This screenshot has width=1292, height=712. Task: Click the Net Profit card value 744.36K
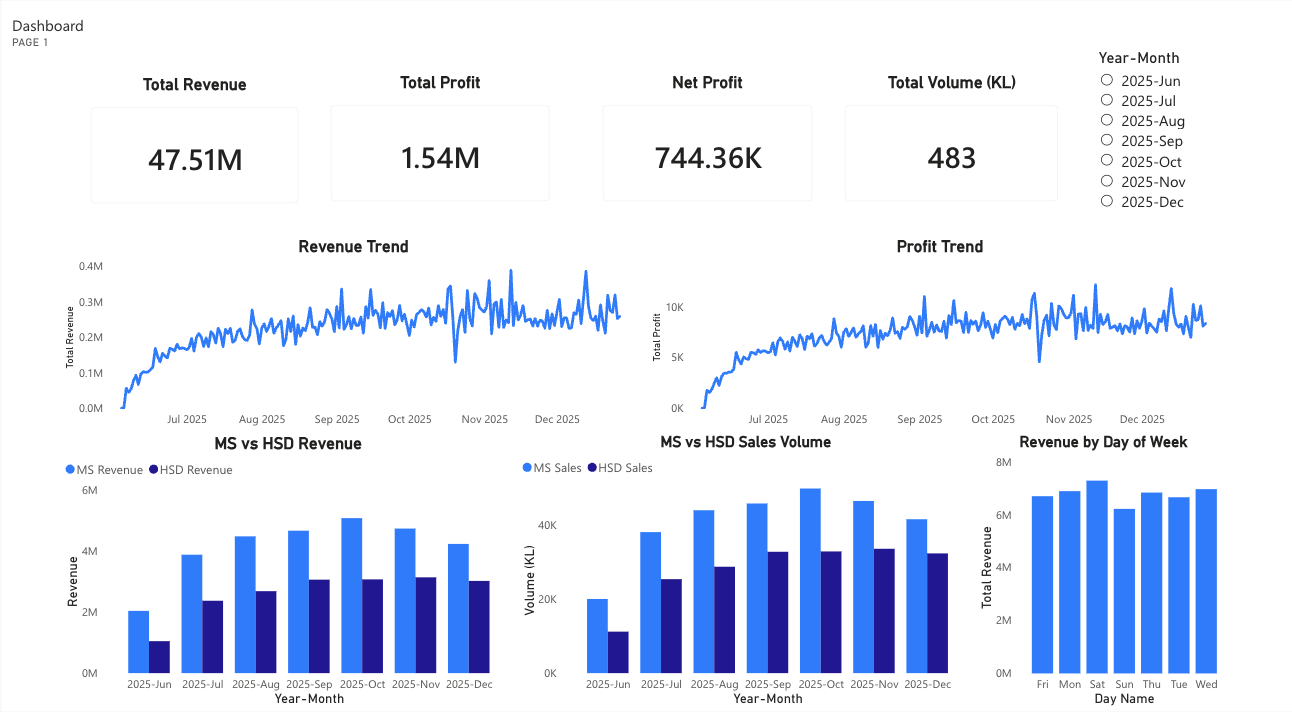(707, 157)
